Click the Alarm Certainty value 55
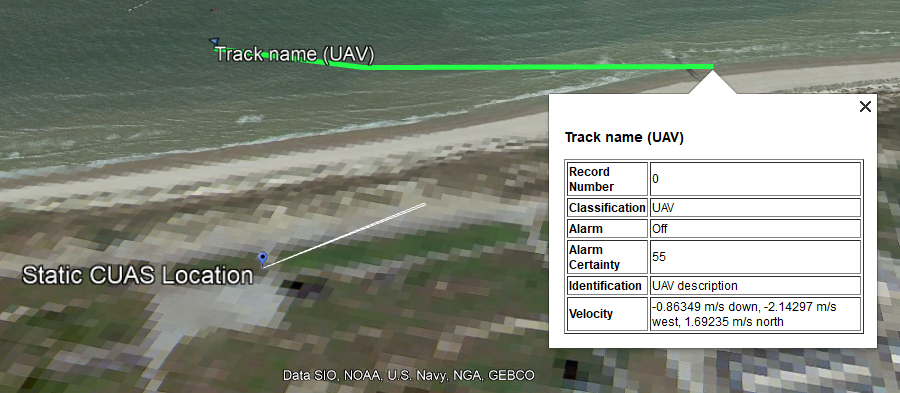Image resolution: width=900 pixels, height=393 pixels. tap(755, 257)
